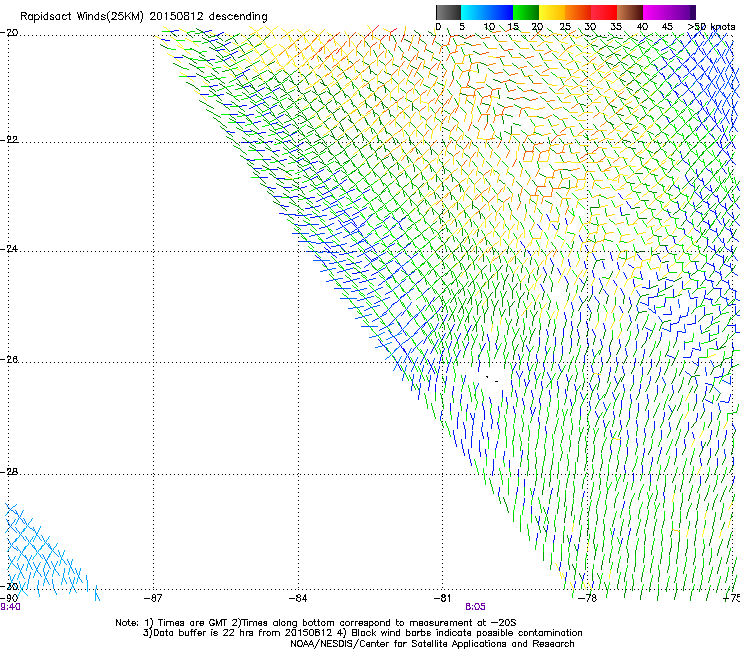Click the gray 0-5 knots legend color segment
This screenshot has height=650, width=740.
pos(448,12)
